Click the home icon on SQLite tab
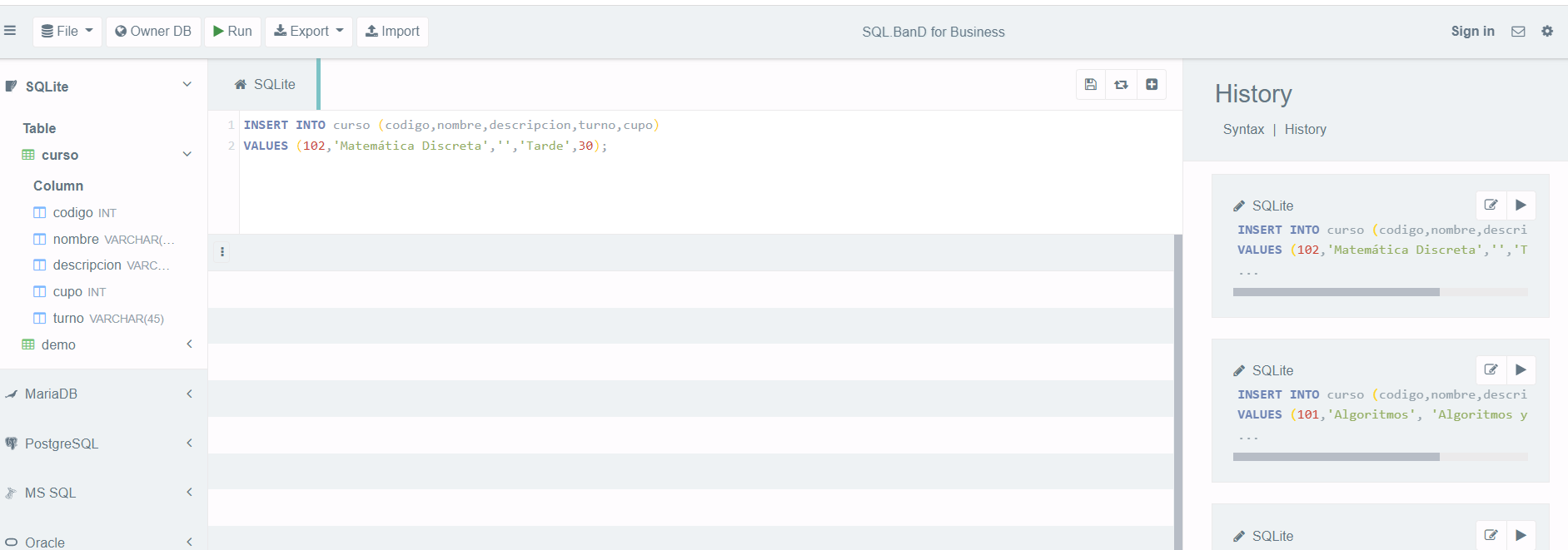This screenshot has width=1568, height=550. coord(241,84)
